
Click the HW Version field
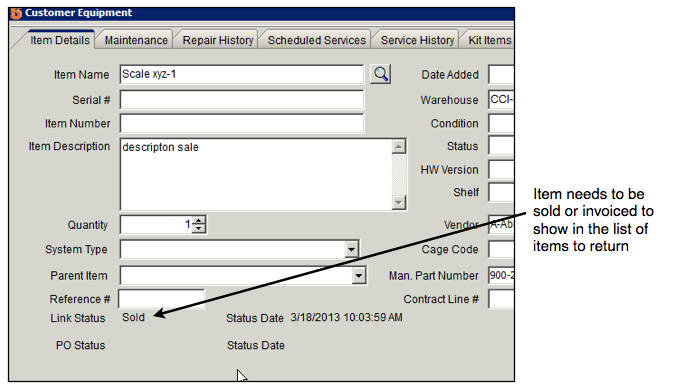pos(501,169)
